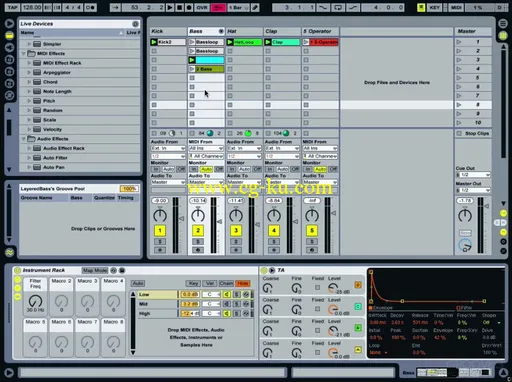Set Bass track Monitor to Off
512x382 pixels.
click(x=219, y=169)
